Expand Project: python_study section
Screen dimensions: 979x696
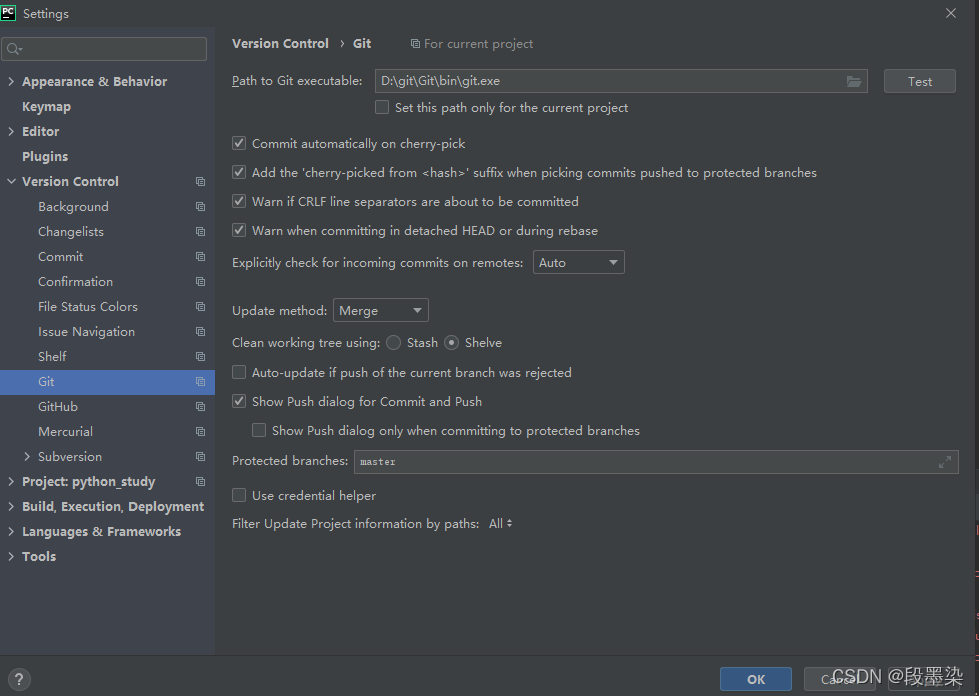(x=11, y=481)
